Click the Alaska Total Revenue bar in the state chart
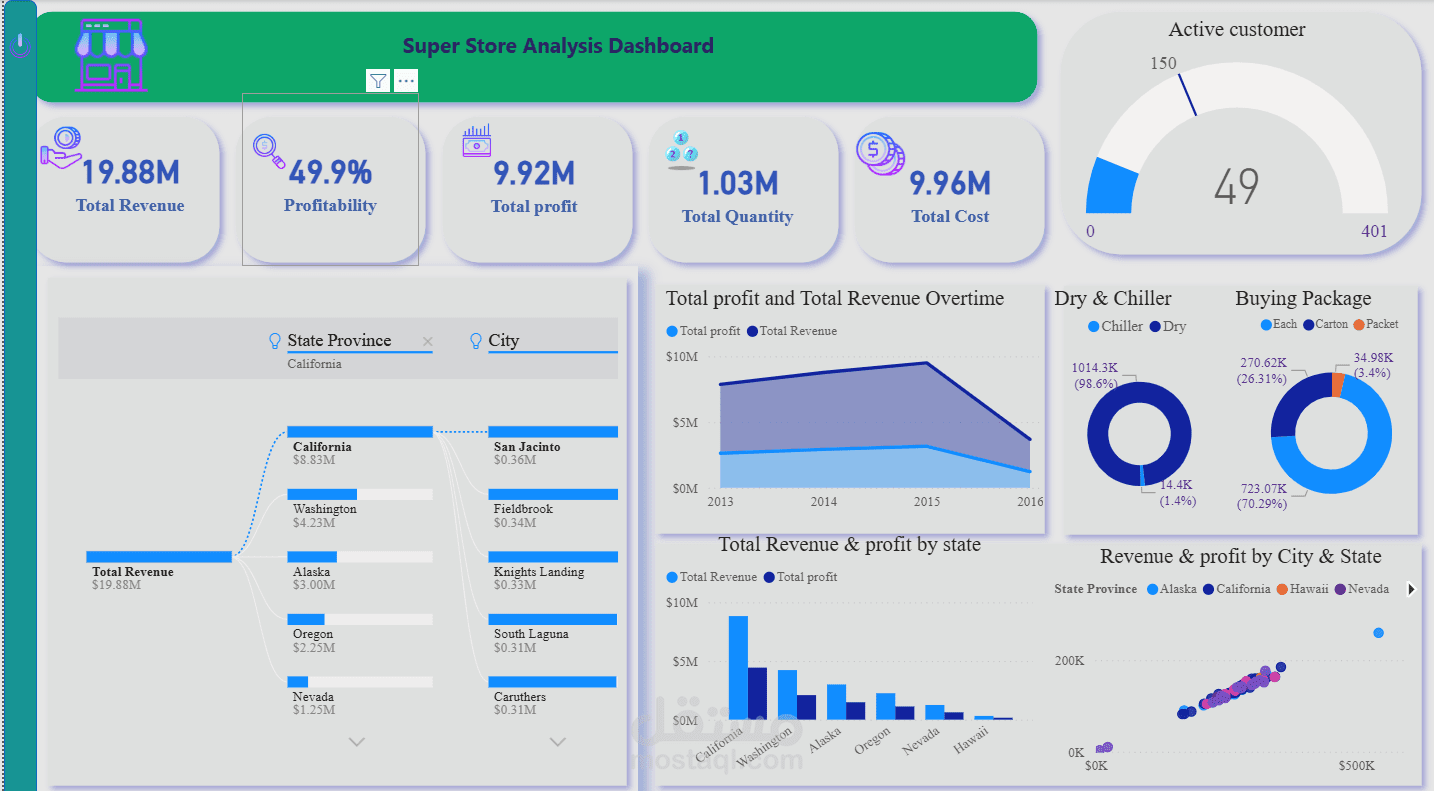 [x=836, y=702]
